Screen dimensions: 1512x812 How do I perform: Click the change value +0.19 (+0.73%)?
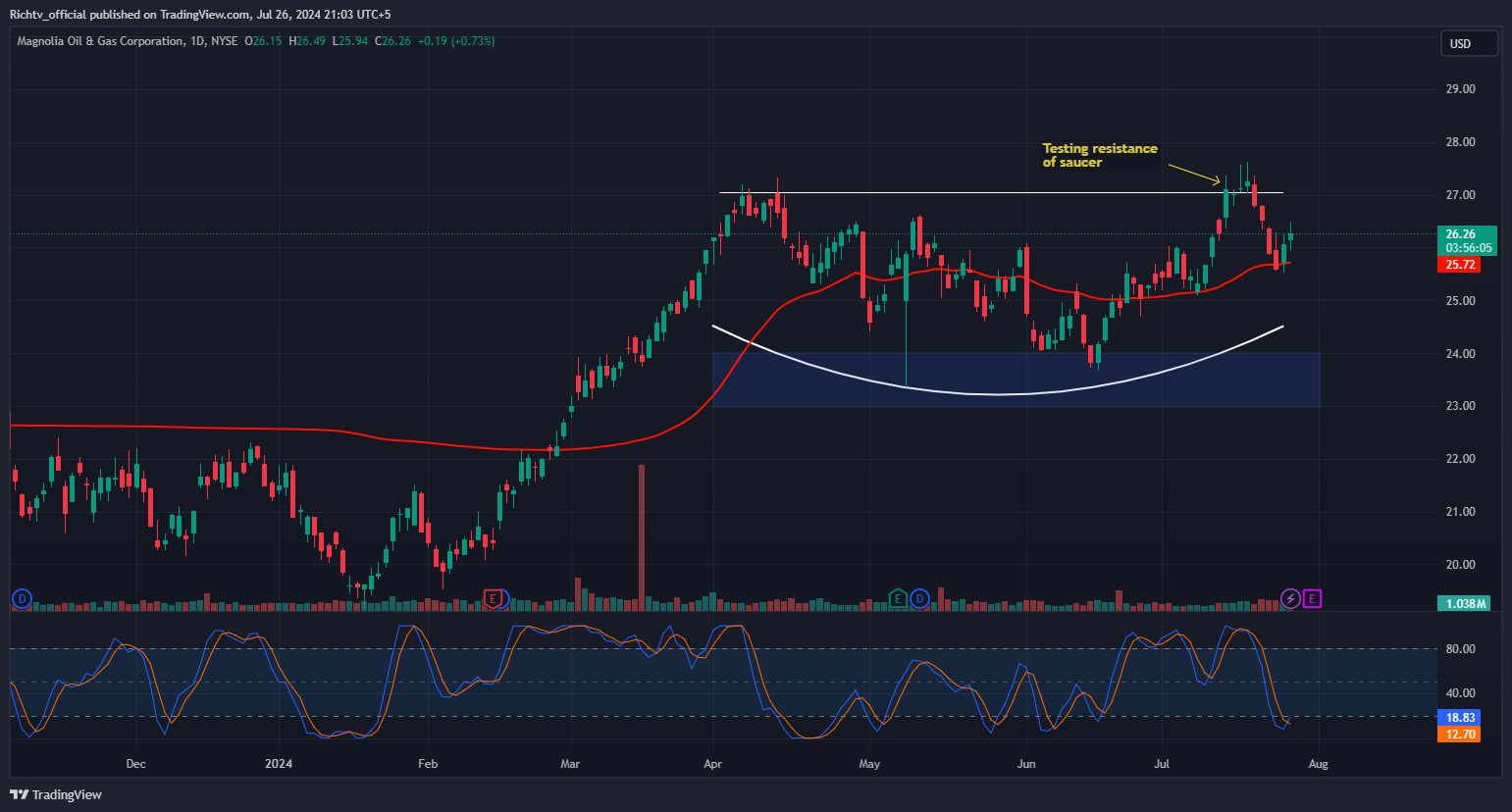(456, 41)
